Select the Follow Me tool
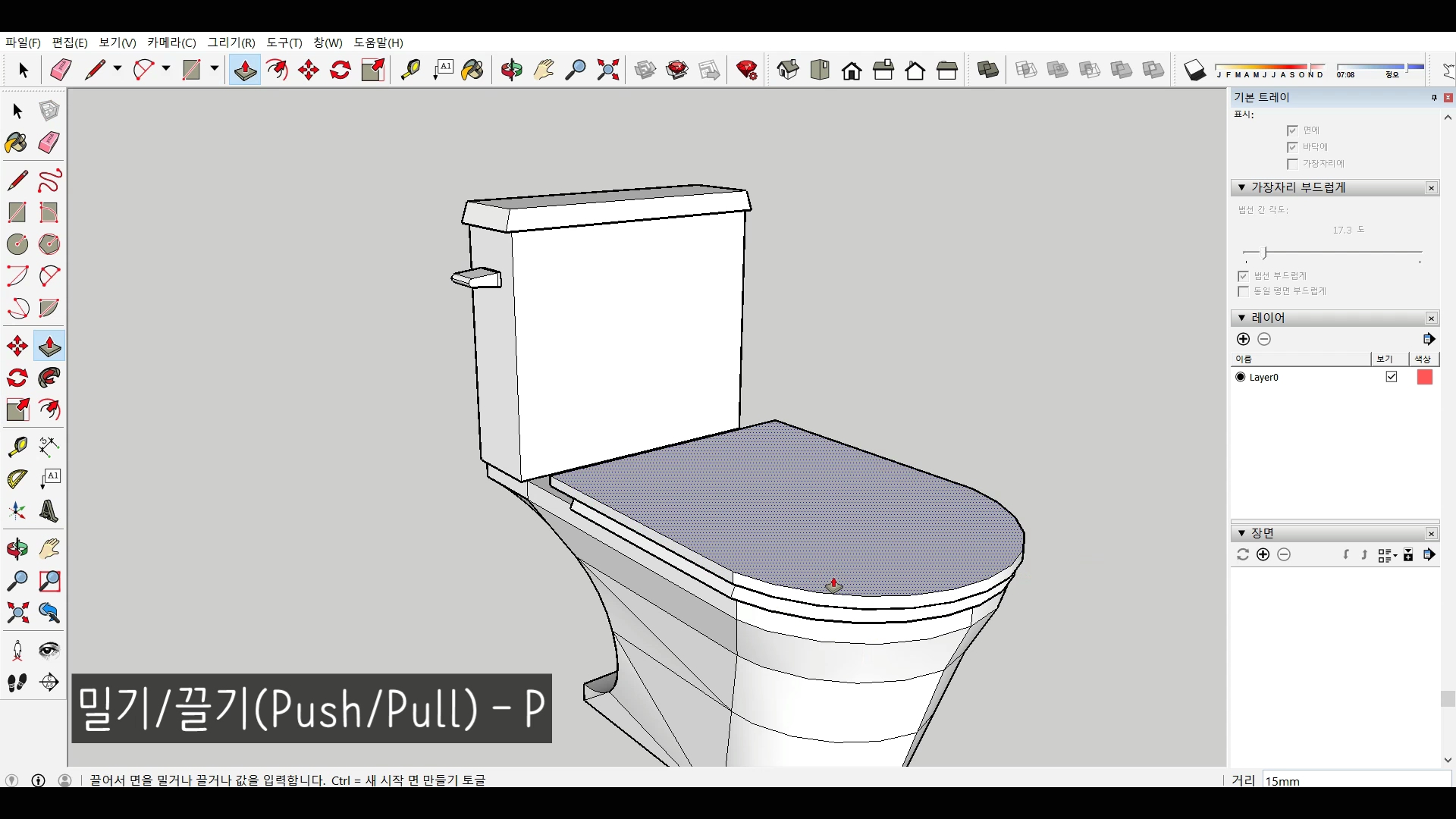Image resolution: width=1456 pixels, height=819 pixels. pyautogui.click(x=49, y=378)
